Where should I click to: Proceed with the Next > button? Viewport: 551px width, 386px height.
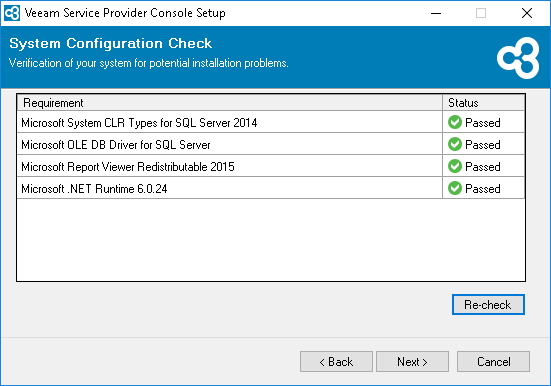(412, 361)
